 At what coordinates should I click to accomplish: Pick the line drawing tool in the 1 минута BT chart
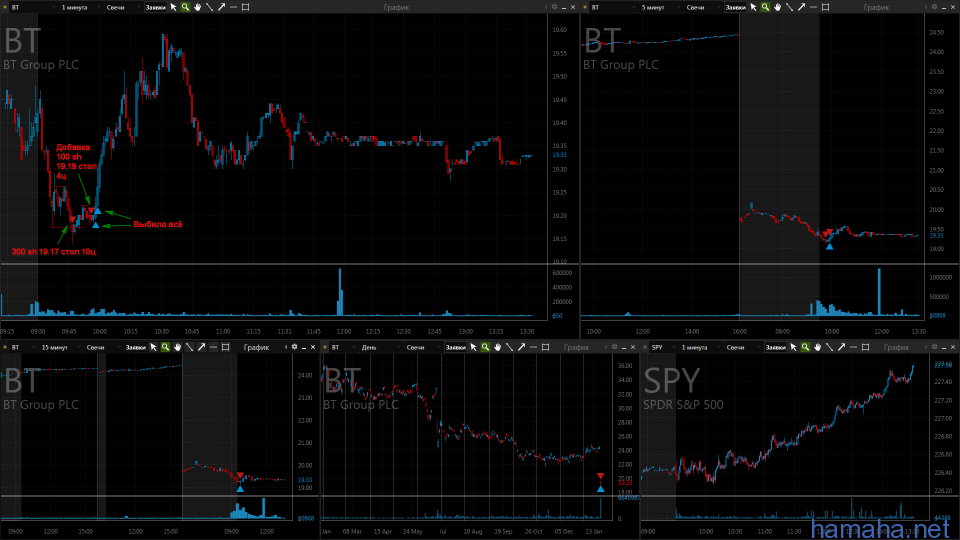pyautogui.click(x=209, y=7)
